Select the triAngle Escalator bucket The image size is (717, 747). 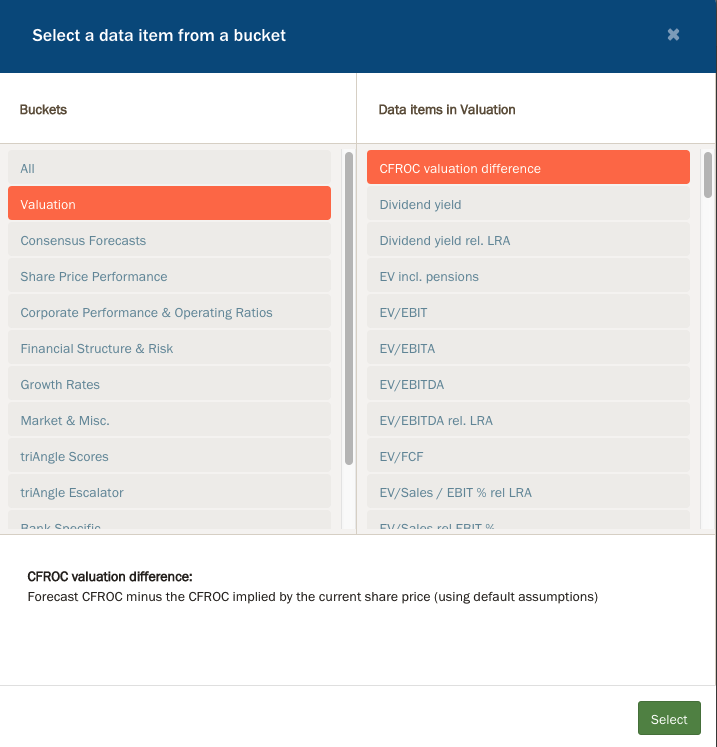coord(169,492)
